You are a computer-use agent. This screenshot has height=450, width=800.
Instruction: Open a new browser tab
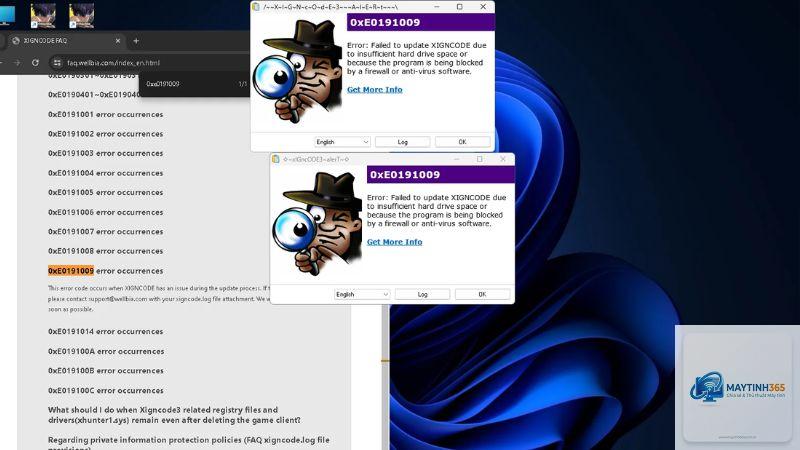tap(136, 41)
